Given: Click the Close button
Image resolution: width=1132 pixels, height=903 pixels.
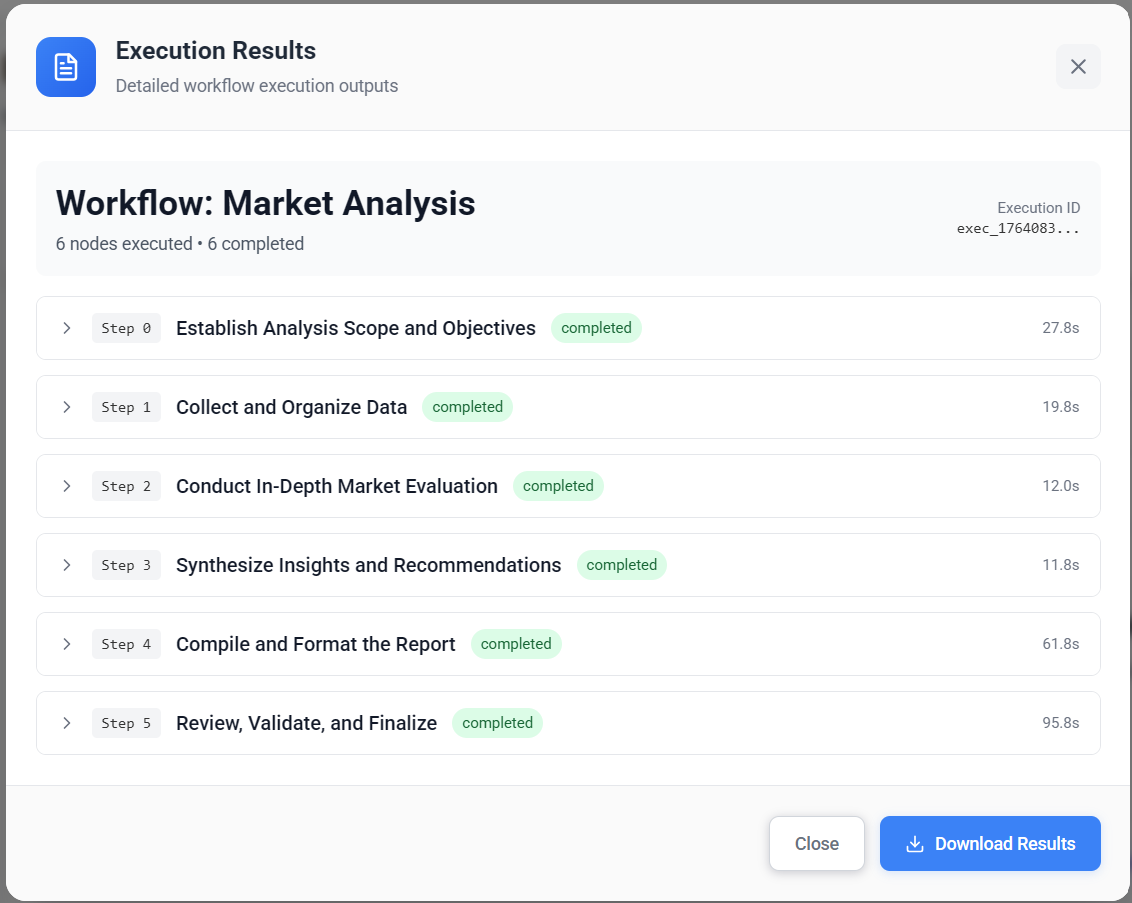Looking at the screenshot, I should (816, 844).
